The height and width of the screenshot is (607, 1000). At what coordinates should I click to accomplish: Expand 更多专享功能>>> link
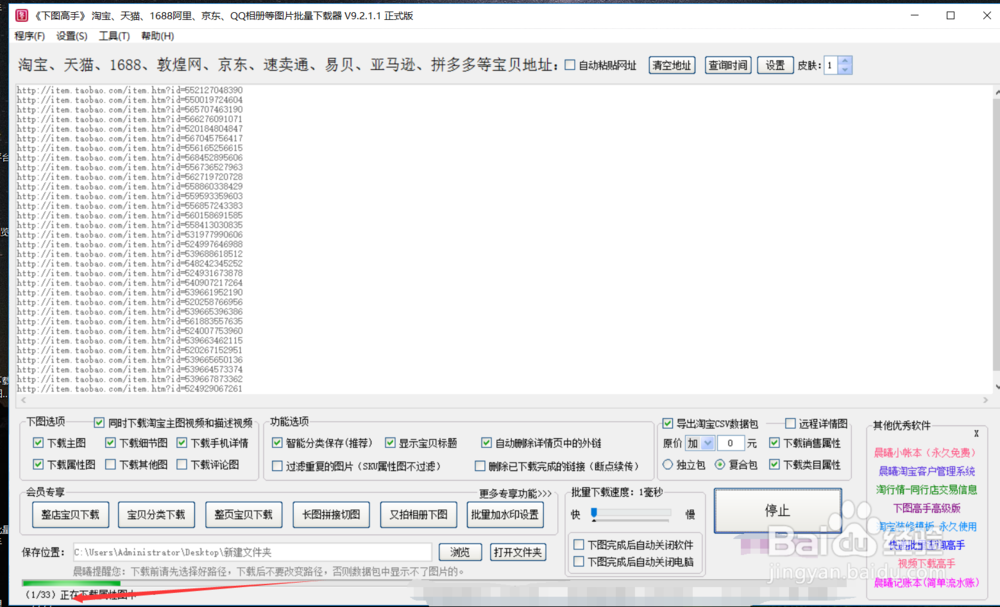click(x=515, y=494)
